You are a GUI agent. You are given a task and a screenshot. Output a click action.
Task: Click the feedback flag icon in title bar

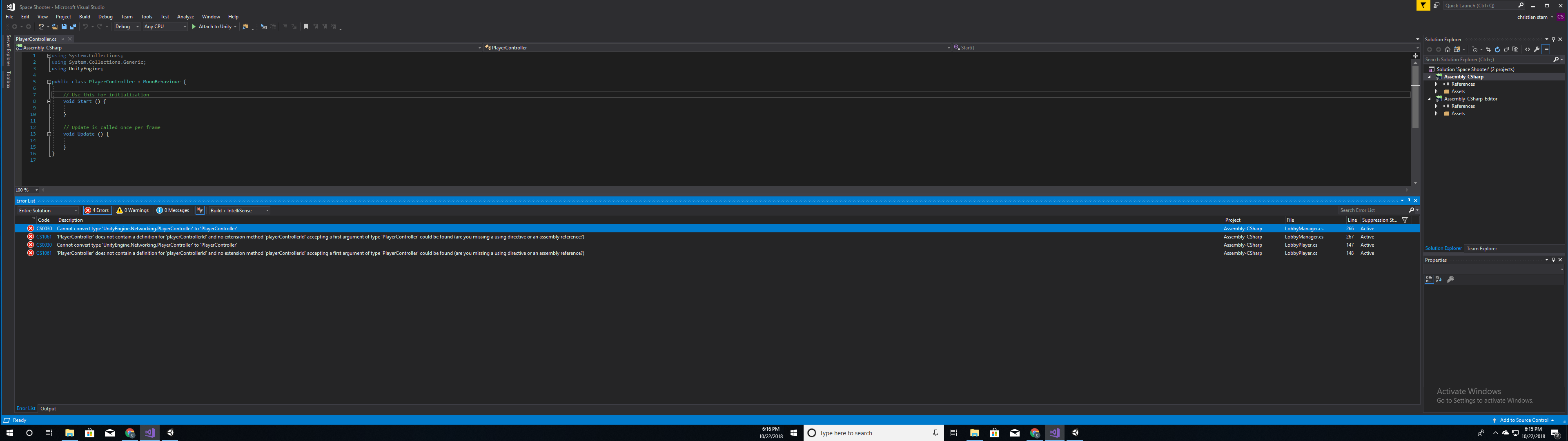1423,5
